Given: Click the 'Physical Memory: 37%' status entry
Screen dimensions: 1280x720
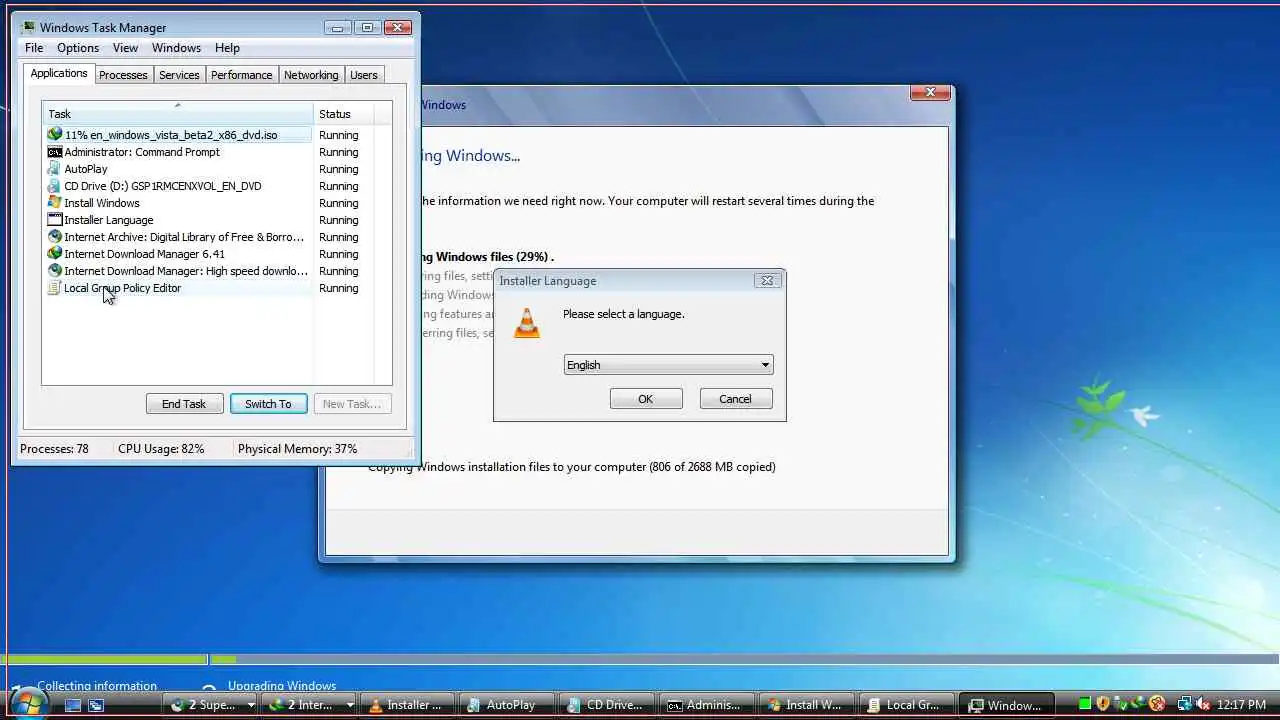Looking at the screenshot, I should click(297, 449).
